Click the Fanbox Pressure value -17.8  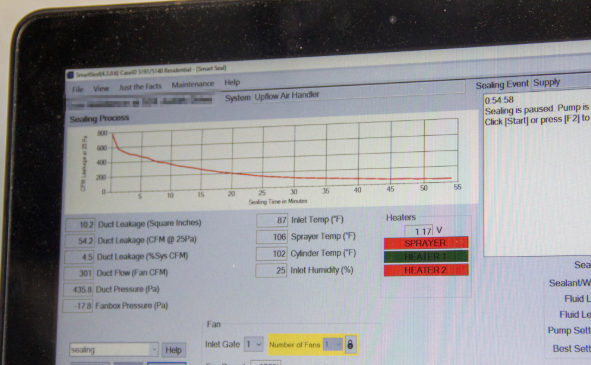77,306
